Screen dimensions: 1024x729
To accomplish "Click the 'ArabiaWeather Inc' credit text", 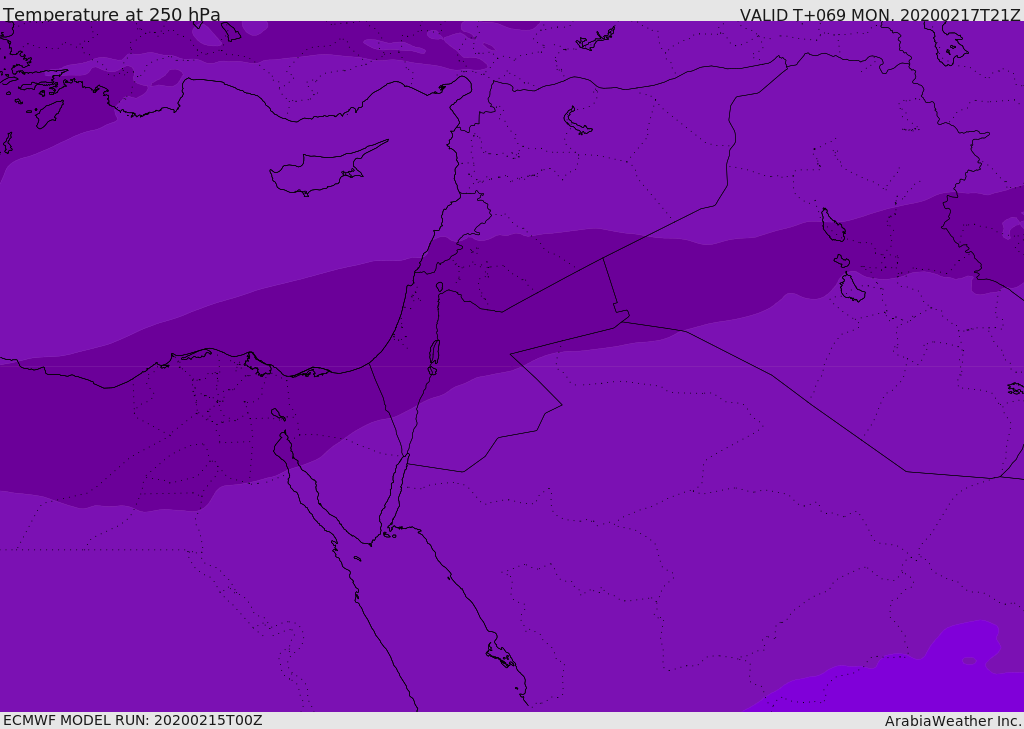I will coord(953,721).
